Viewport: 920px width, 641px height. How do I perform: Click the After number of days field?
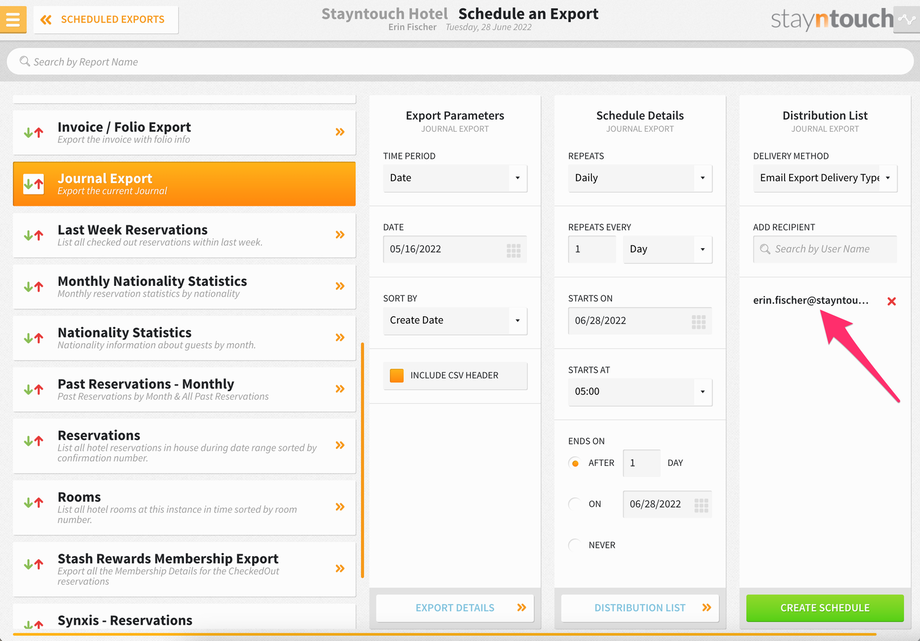coord(641,463)
